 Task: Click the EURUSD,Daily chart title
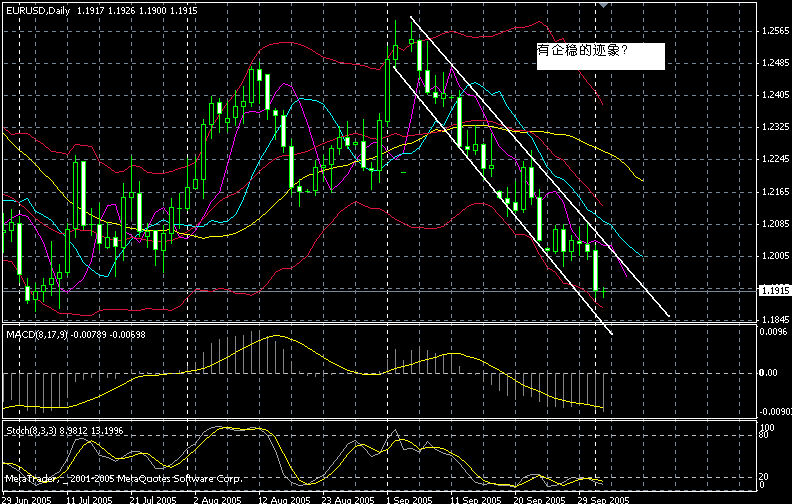(38, 11)
